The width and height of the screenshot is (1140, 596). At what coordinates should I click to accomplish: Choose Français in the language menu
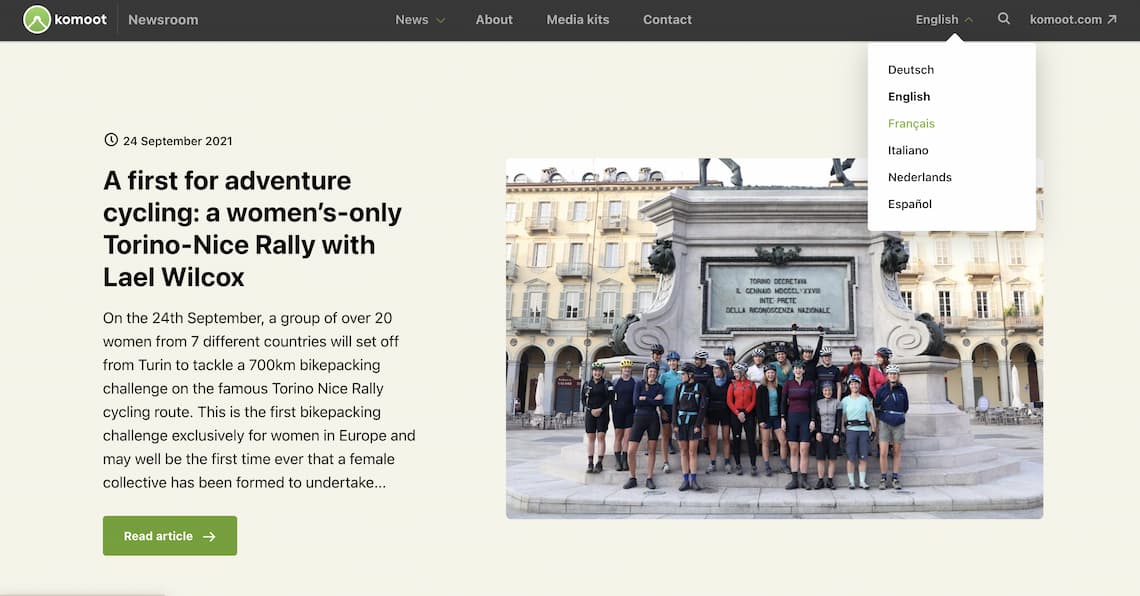(x=911, y=124)
